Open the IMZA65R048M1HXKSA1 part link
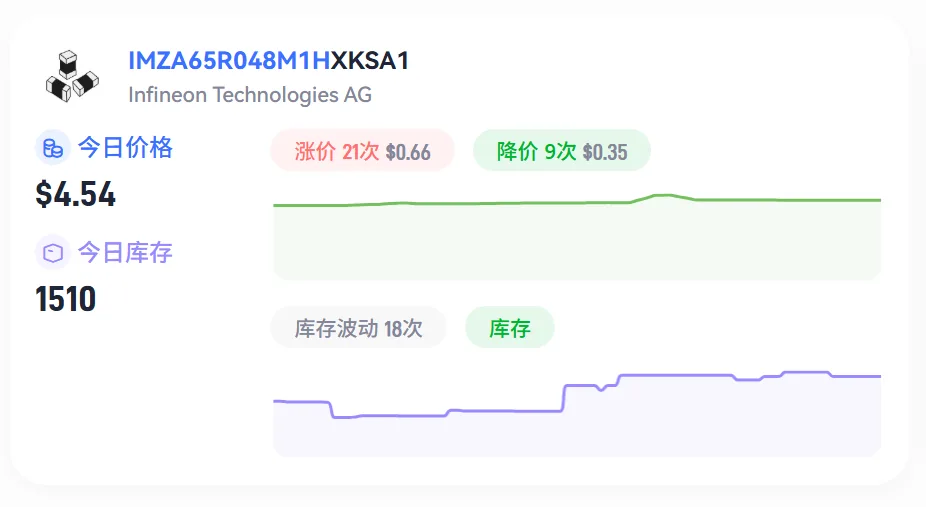 point(269,61)
